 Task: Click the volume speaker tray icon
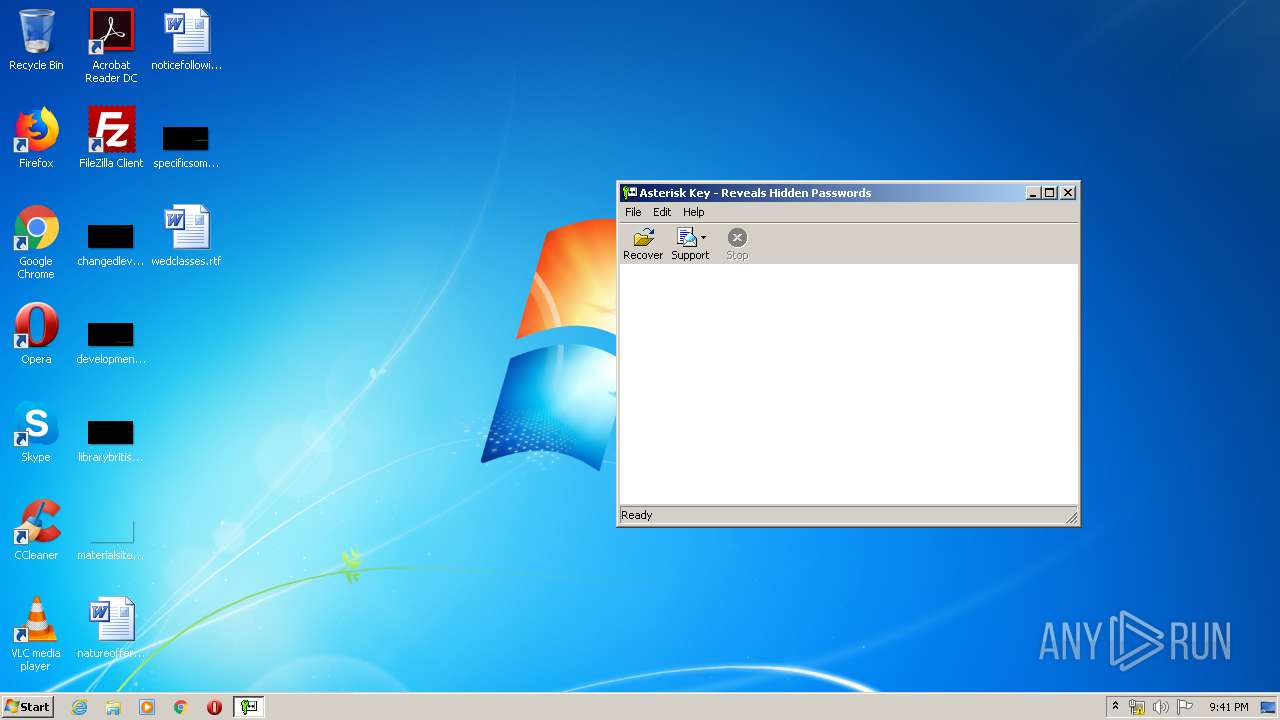pos(1161,707)
